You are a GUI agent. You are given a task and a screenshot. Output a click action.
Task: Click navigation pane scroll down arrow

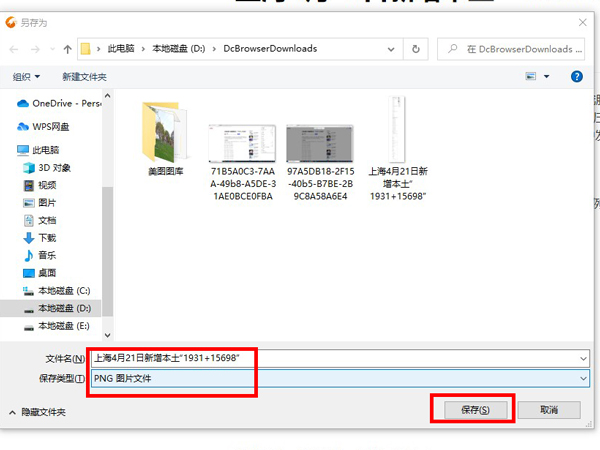point(108,335)
